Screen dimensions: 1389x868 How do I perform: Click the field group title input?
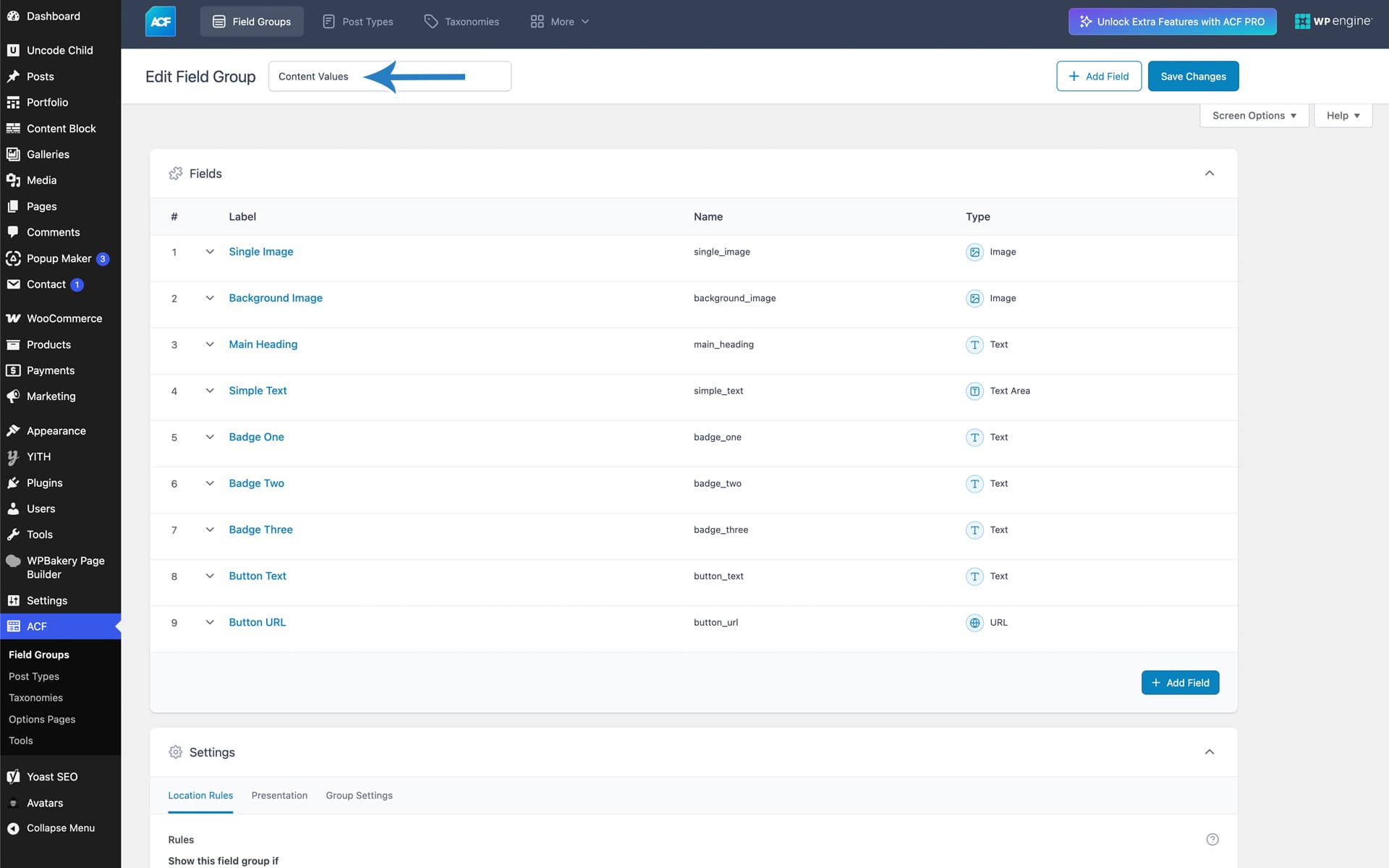click(390, 76)
